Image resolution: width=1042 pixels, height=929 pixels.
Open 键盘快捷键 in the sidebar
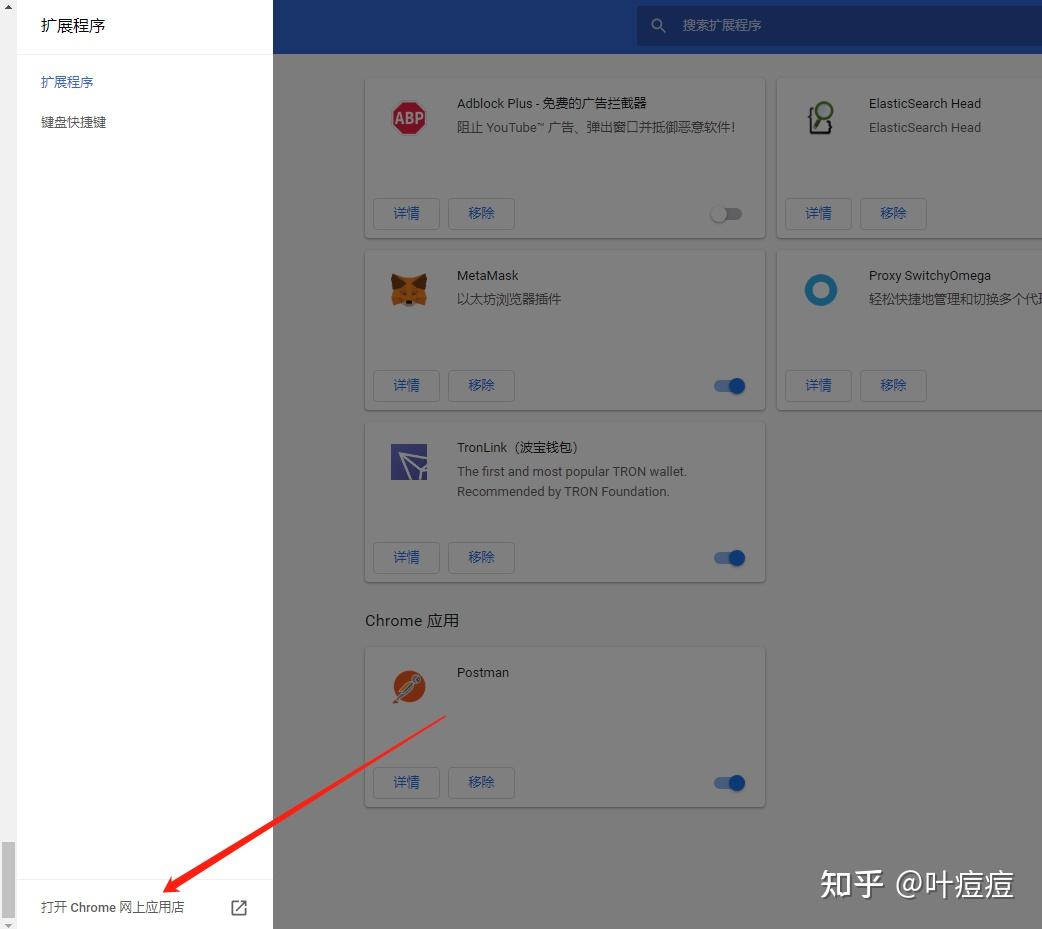pyautogui.click(x=73, y=122)
